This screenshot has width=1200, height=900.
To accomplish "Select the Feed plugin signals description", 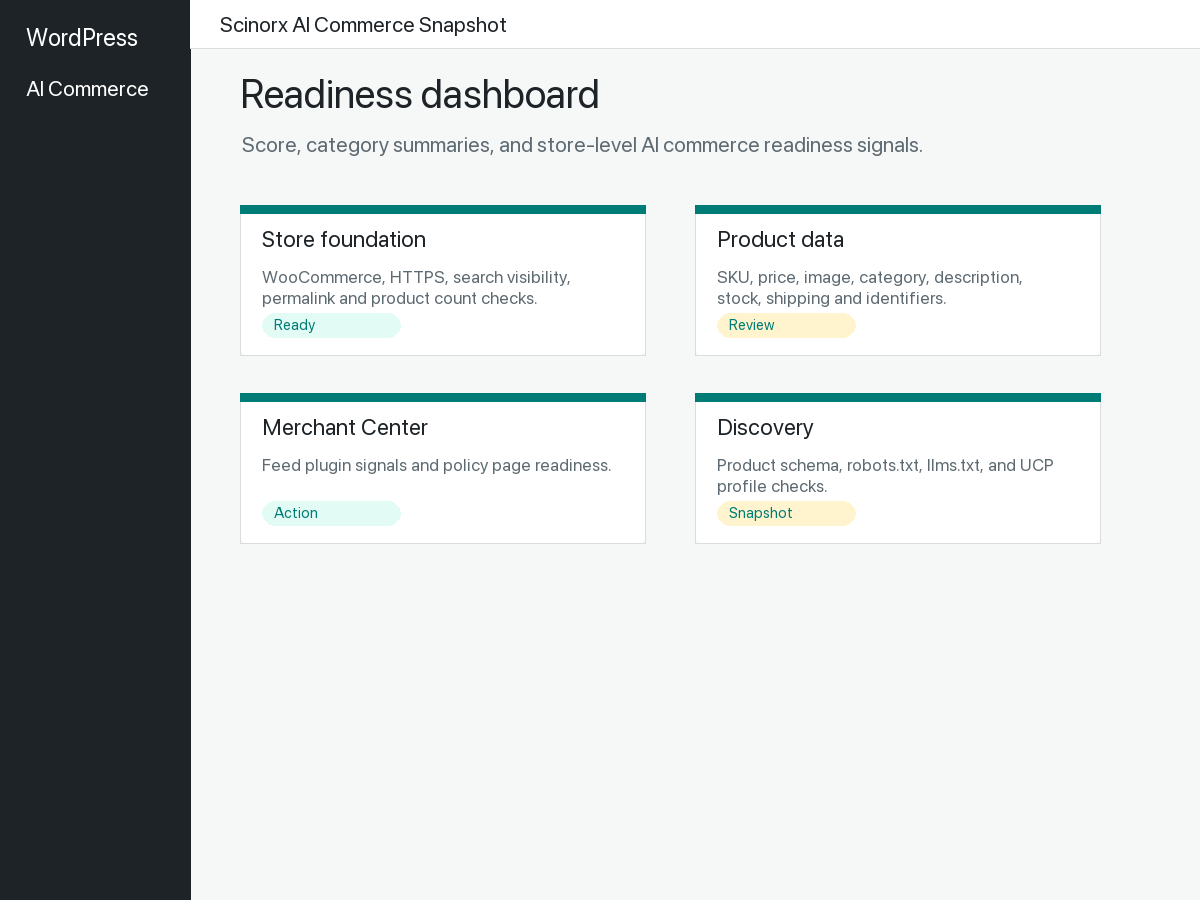I will tap(437, 465).
